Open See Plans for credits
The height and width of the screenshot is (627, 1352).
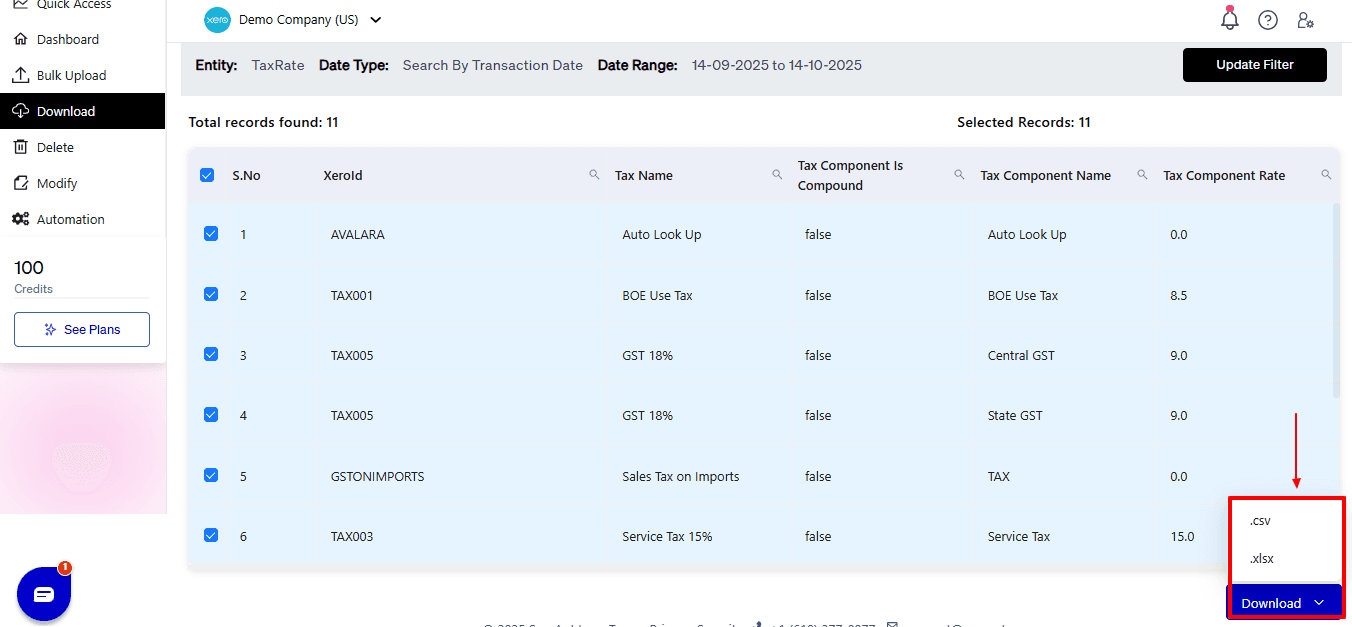coord(81,329)
